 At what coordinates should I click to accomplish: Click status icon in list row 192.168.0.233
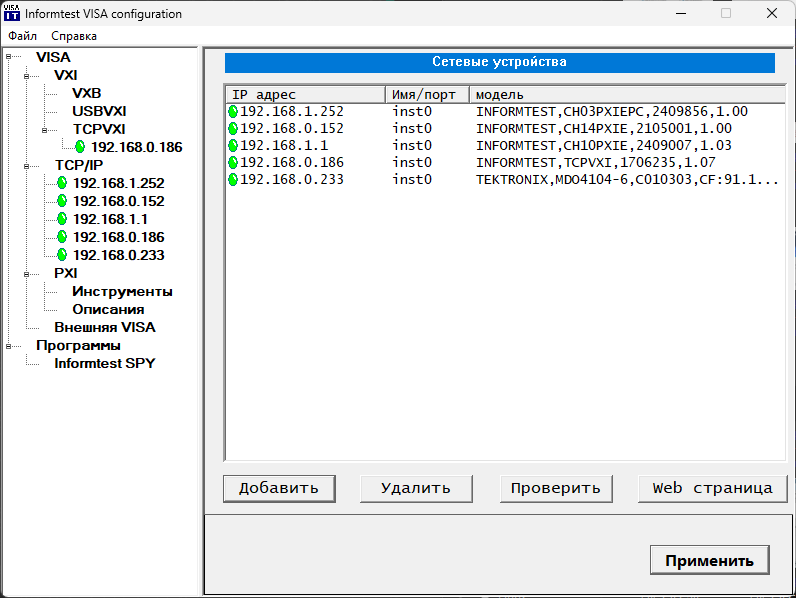pyautogui.click(x=233, y=180)
